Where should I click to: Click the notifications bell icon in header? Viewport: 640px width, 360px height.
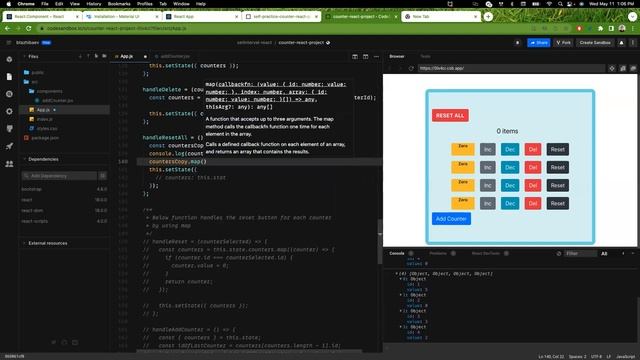(x=622, y=42)
